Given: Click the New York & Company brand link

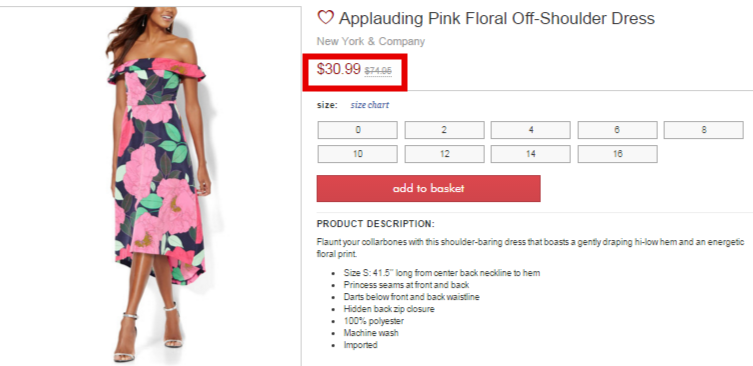Looking at the screenshot, I should pyautogui.click(x=371, y=41).
